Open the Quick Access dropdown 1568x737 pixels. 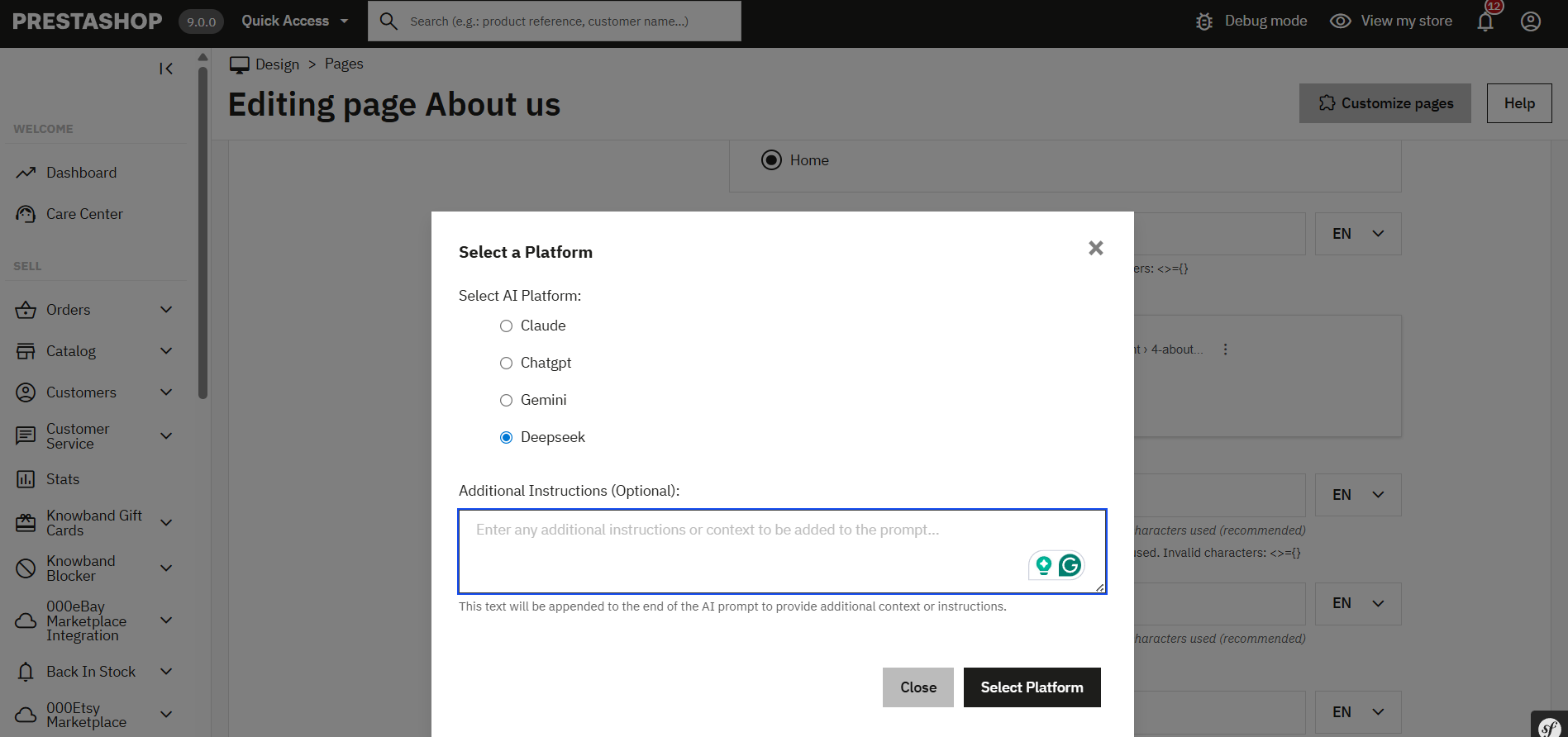click(295, 21)
